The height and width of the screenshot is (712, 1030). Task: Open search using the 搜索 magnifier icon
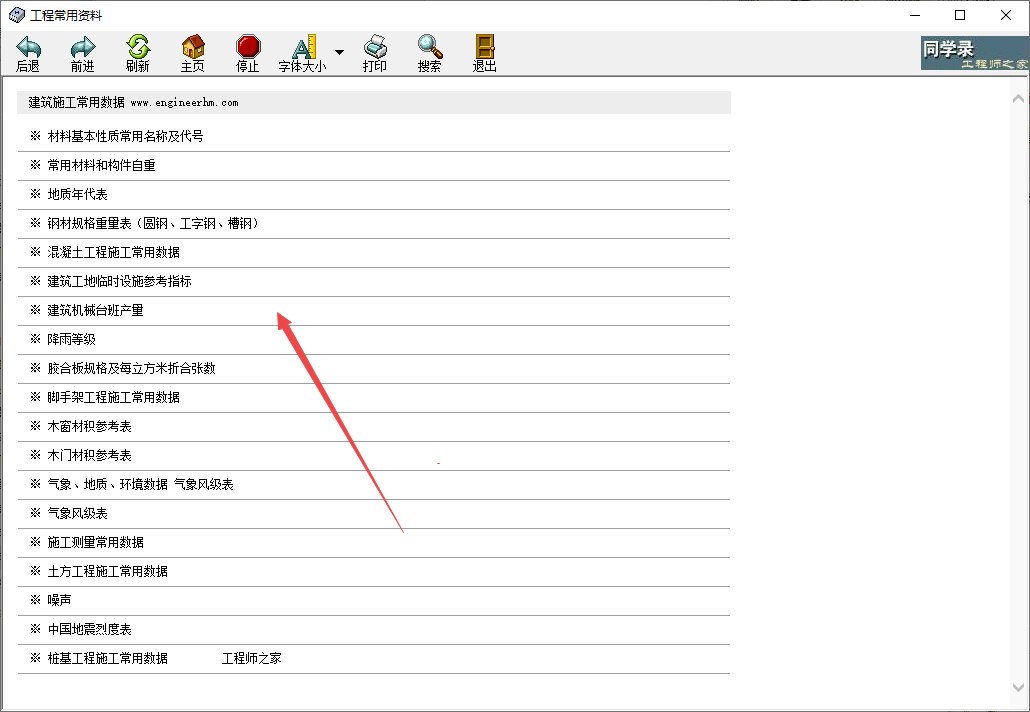[430, 47]
